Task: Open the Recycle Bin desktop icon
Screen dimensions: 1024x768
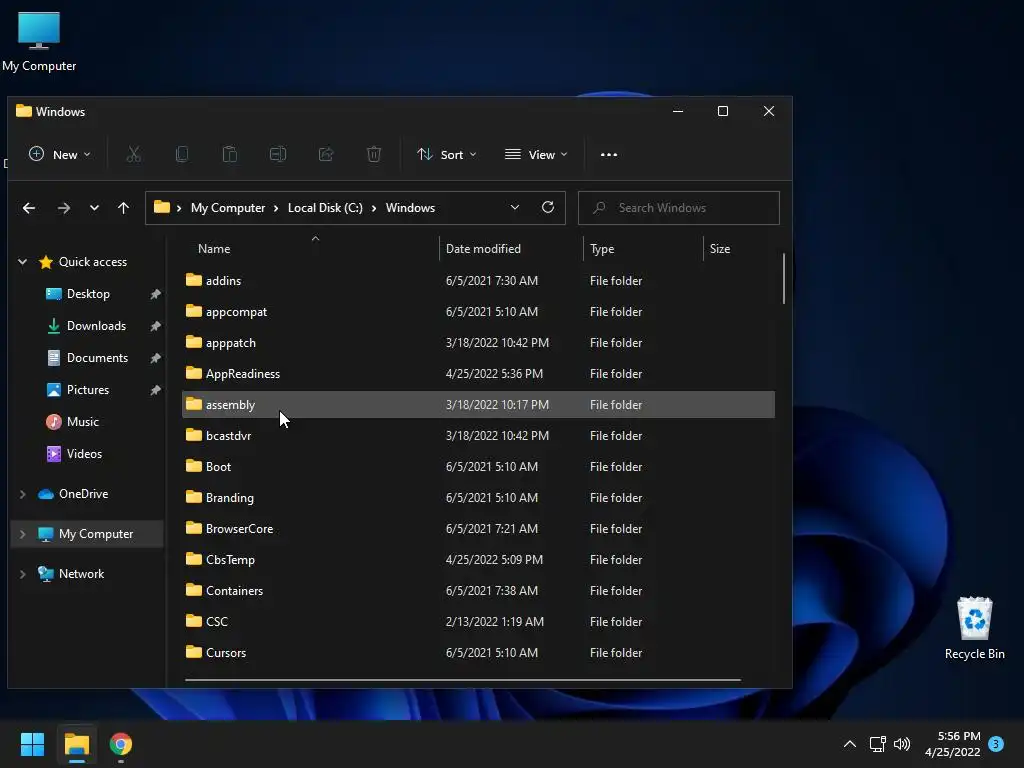Action: (974, 628)
